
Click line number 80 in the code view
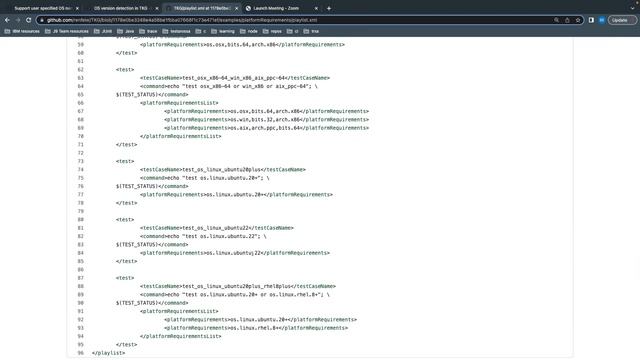[80, 220]
